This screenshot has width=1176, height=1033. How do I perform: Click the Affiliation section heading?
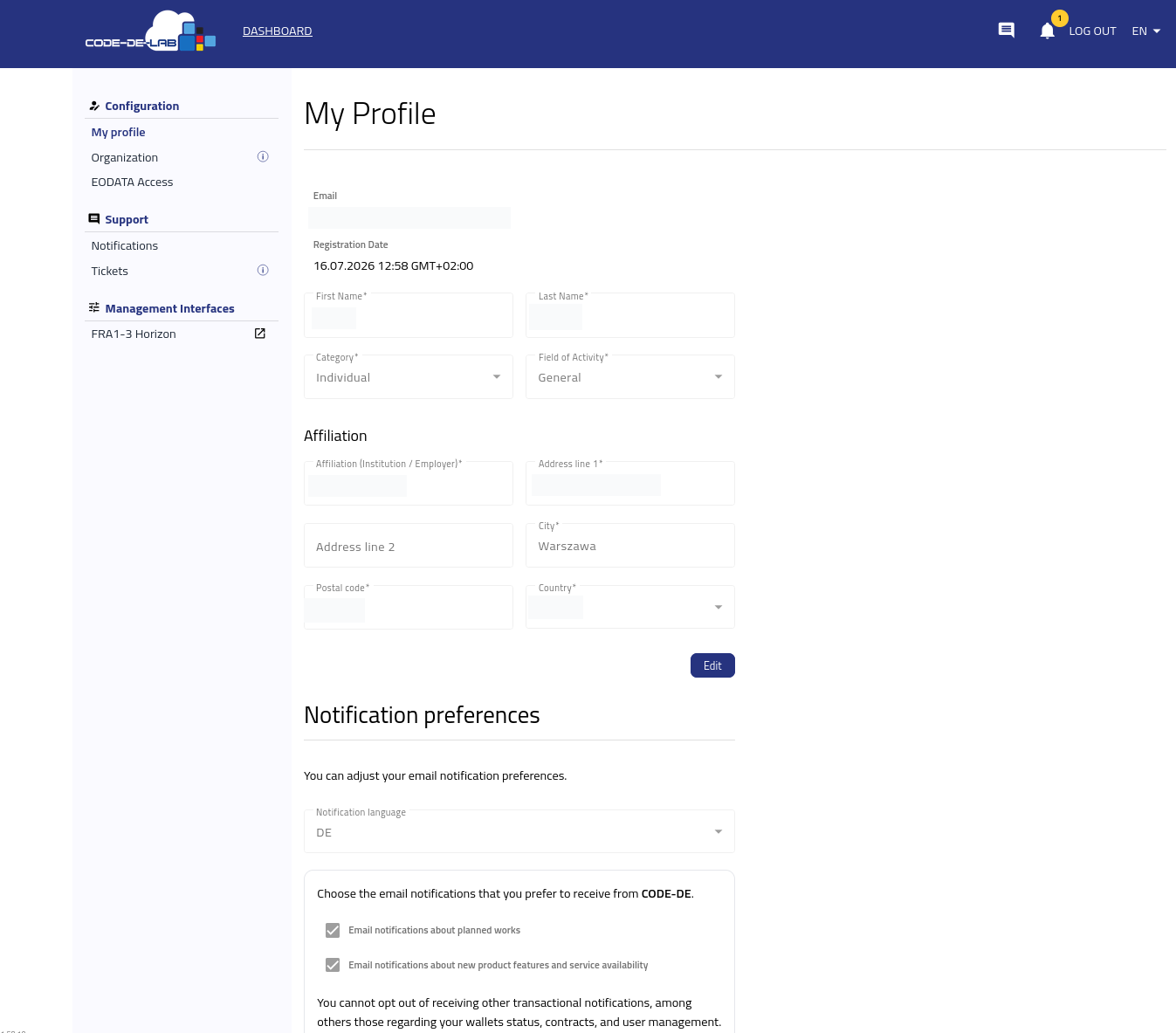[x=335, y=436]
